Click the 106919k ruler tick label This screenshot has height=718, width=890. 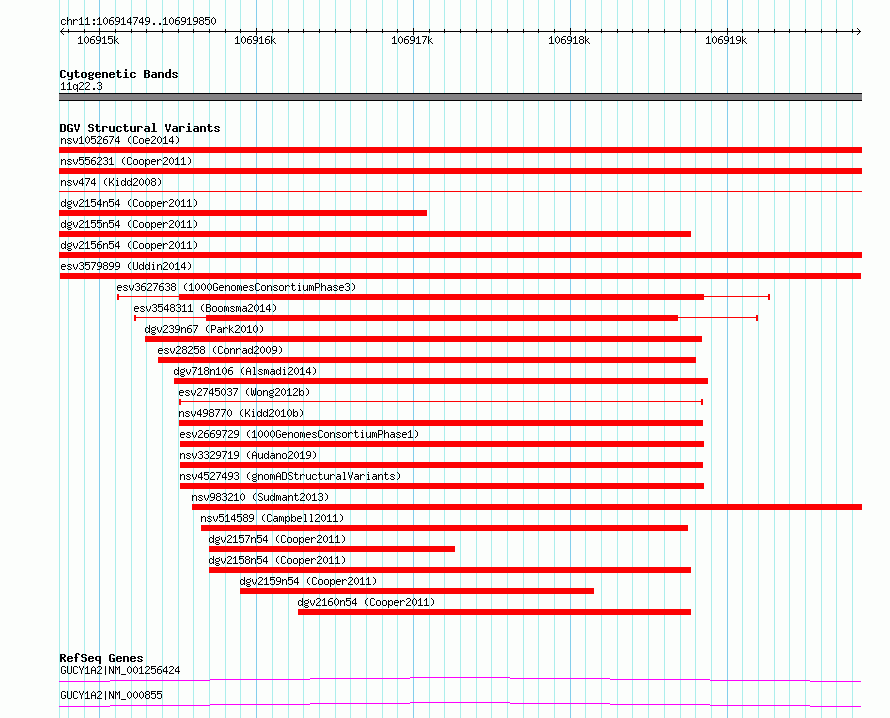pyautogui.click(x=726, y=40)
